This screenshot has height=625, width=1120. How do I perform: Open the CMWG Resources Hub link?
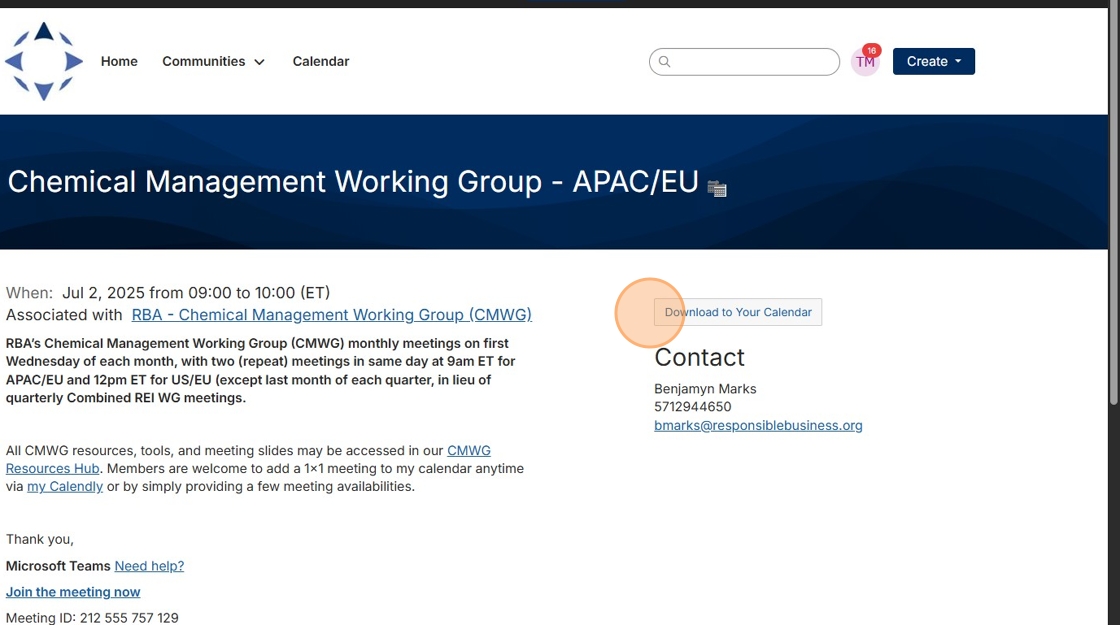[x=248, y=459]
